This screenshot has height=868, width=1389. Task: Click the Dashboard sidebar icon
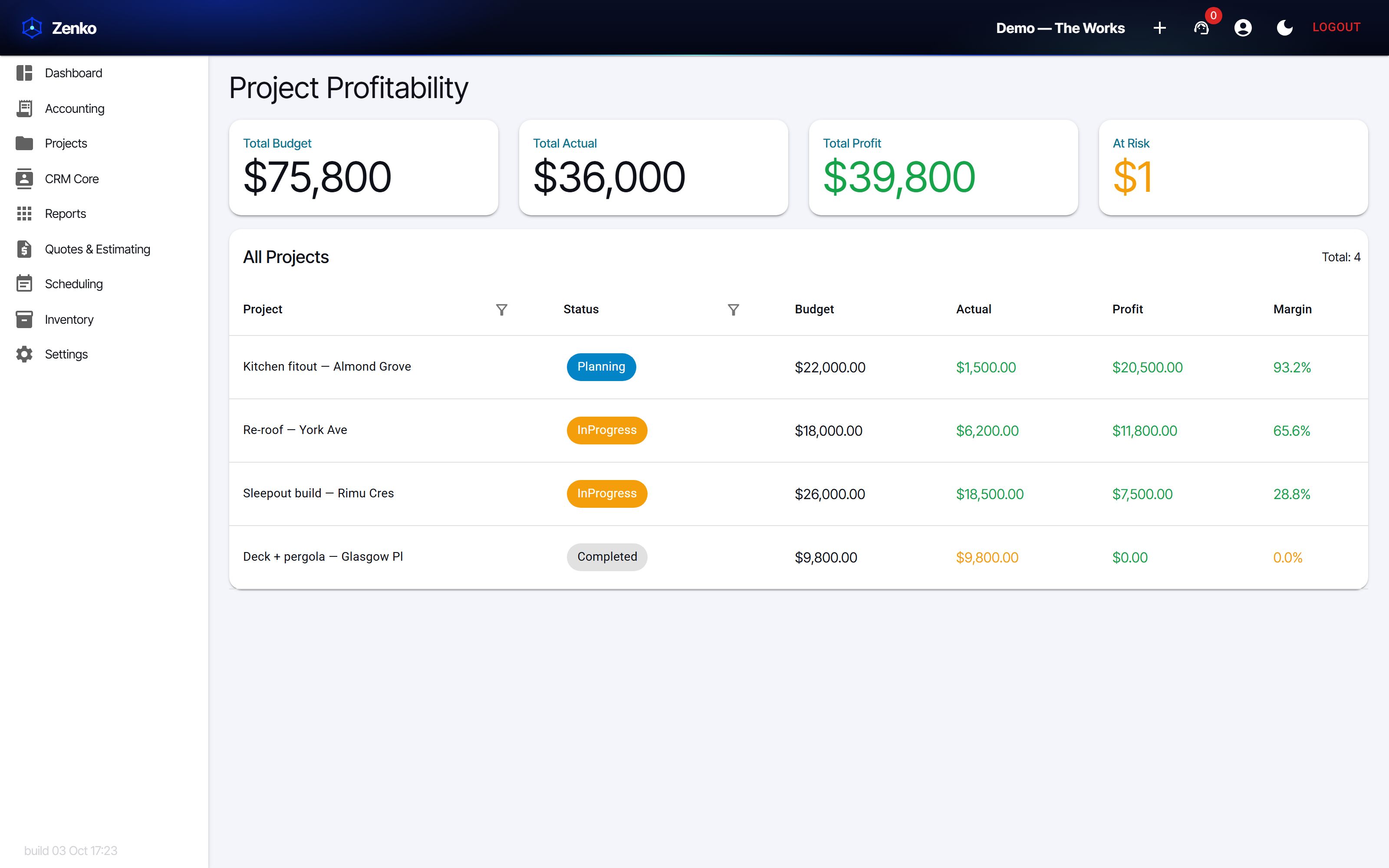pos(24,73)
